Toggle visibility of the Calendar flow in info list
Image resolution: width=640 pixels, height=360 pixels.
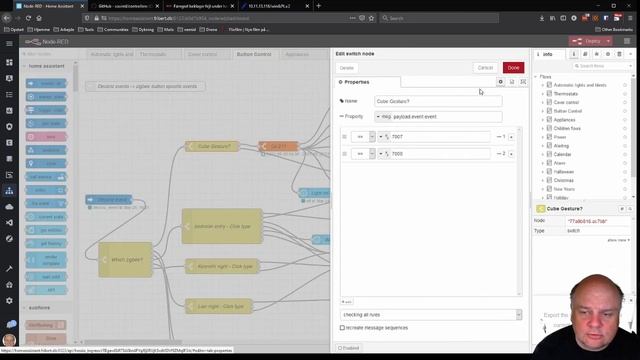pyautogui.click(x=624, y=154)
